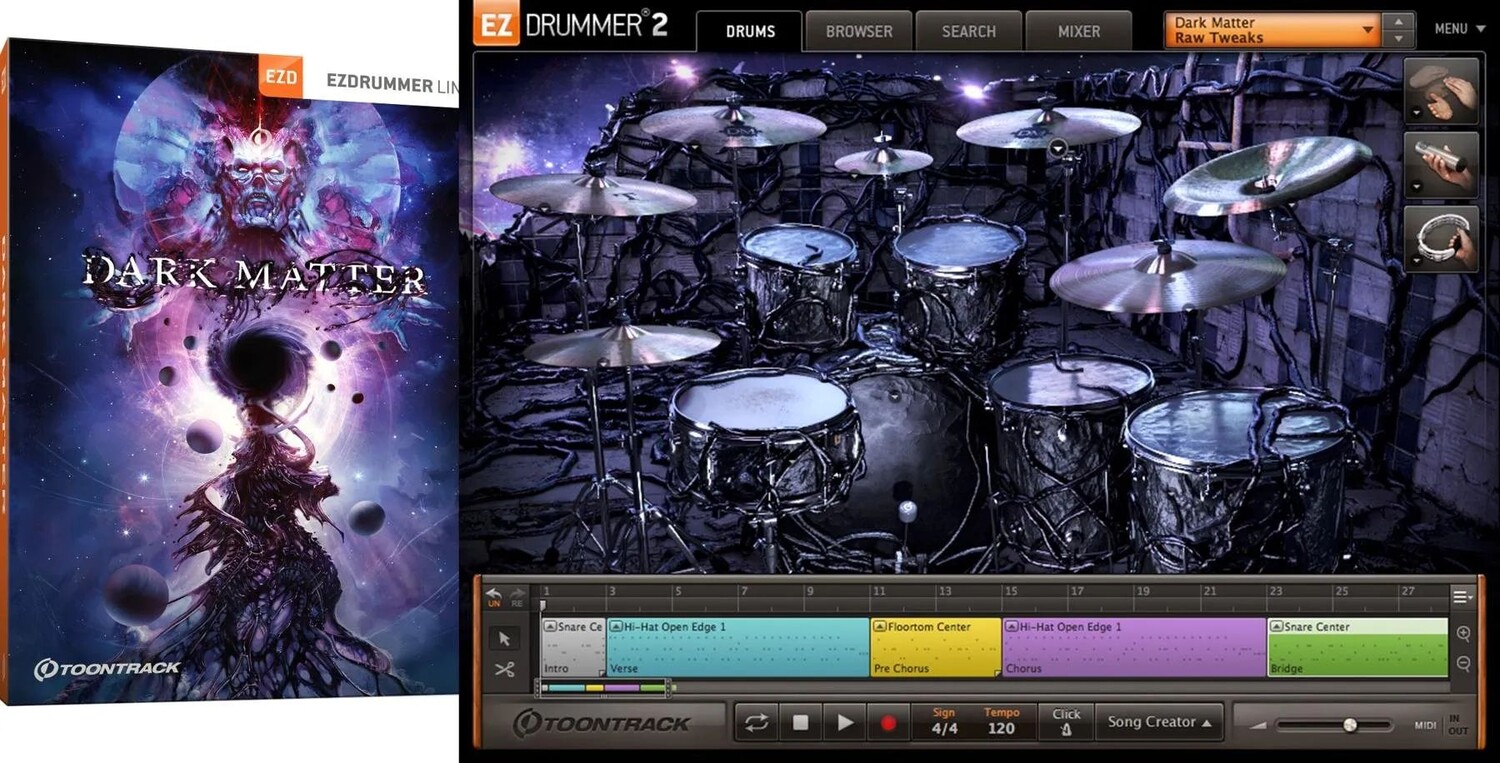This screenshot has height=763, width=1500.
Task: Open the Song Creator panel
Action: pyautogui.click(x=1159, y=722)
